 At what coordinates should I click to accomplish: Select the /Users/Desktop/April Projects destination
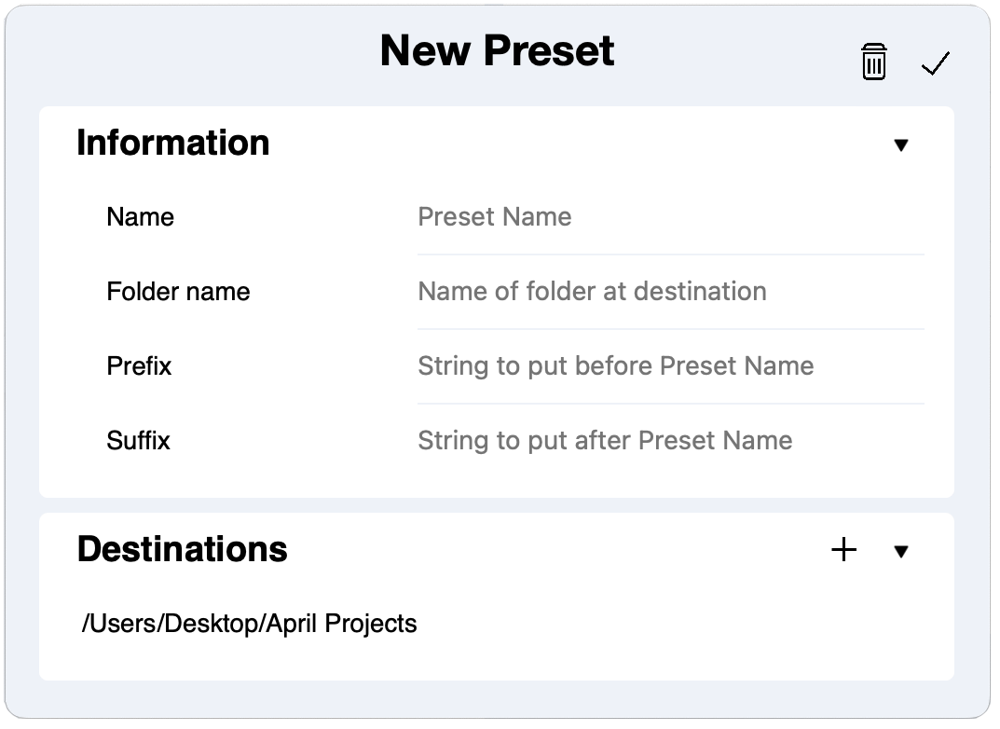click(x=249, y=623)
